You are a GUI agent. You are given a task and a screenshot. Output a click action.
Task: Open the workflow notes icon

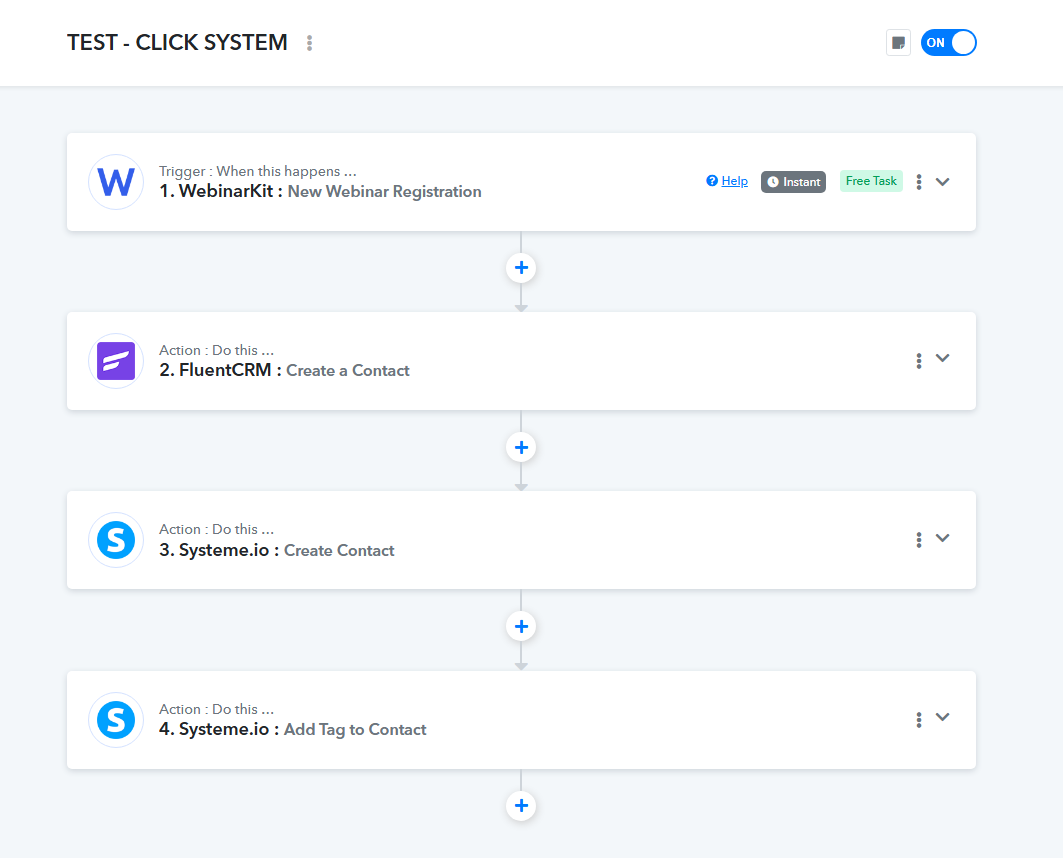(x=898, y=43)
